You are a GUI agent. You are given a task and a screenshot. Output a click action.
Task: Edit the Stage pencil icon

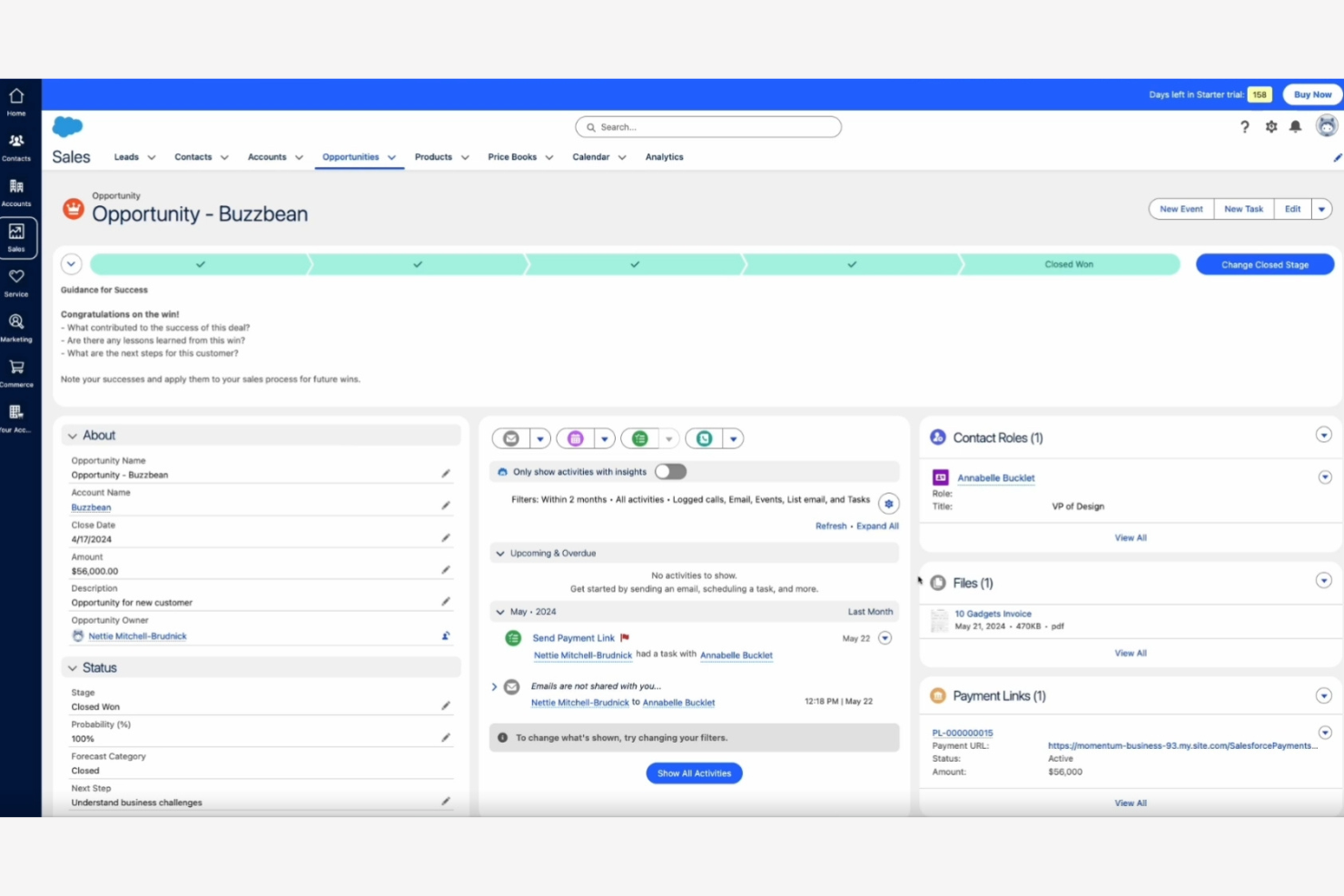point(446,705)
